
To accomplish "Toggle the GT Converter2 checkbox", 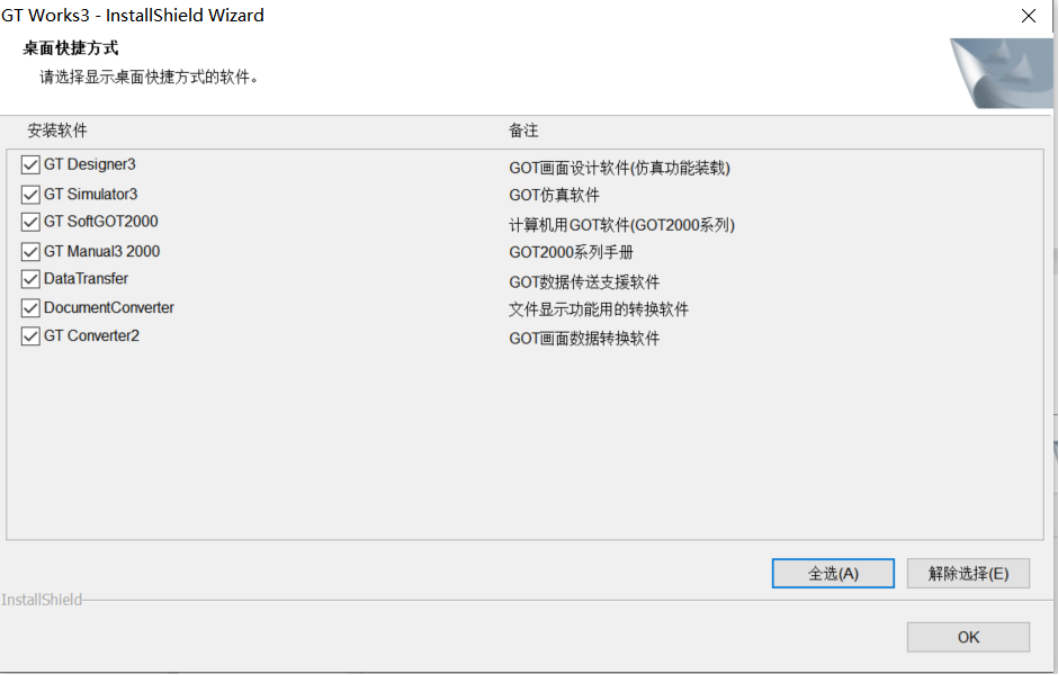I will (30, 336).
